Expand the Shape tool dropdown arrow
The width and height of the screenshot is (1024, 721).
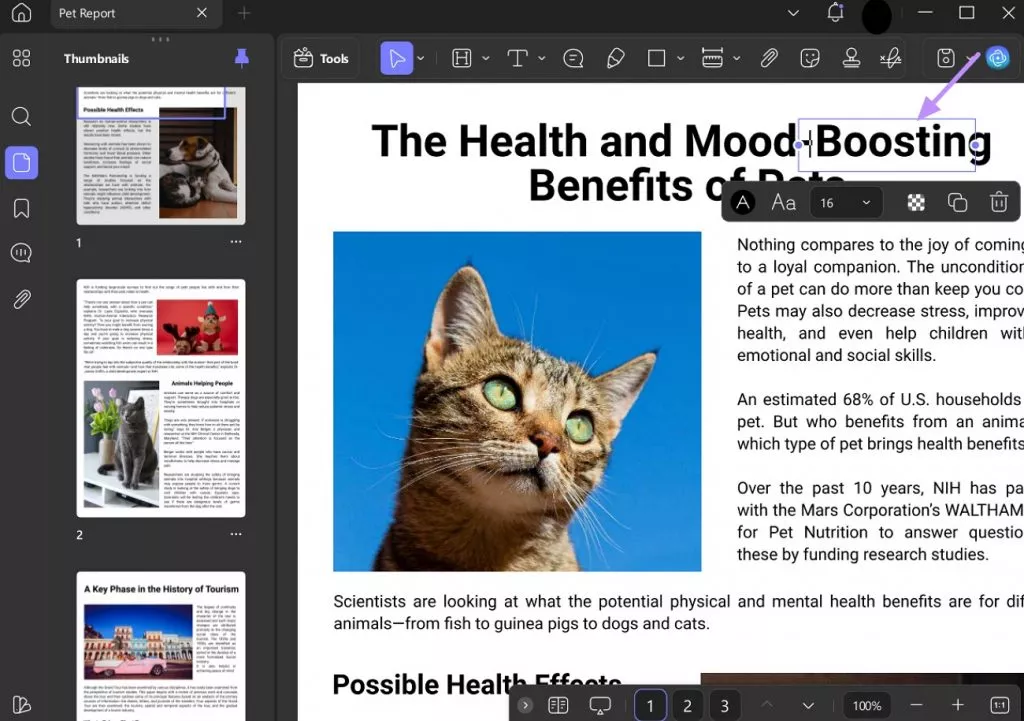[680, 58]
